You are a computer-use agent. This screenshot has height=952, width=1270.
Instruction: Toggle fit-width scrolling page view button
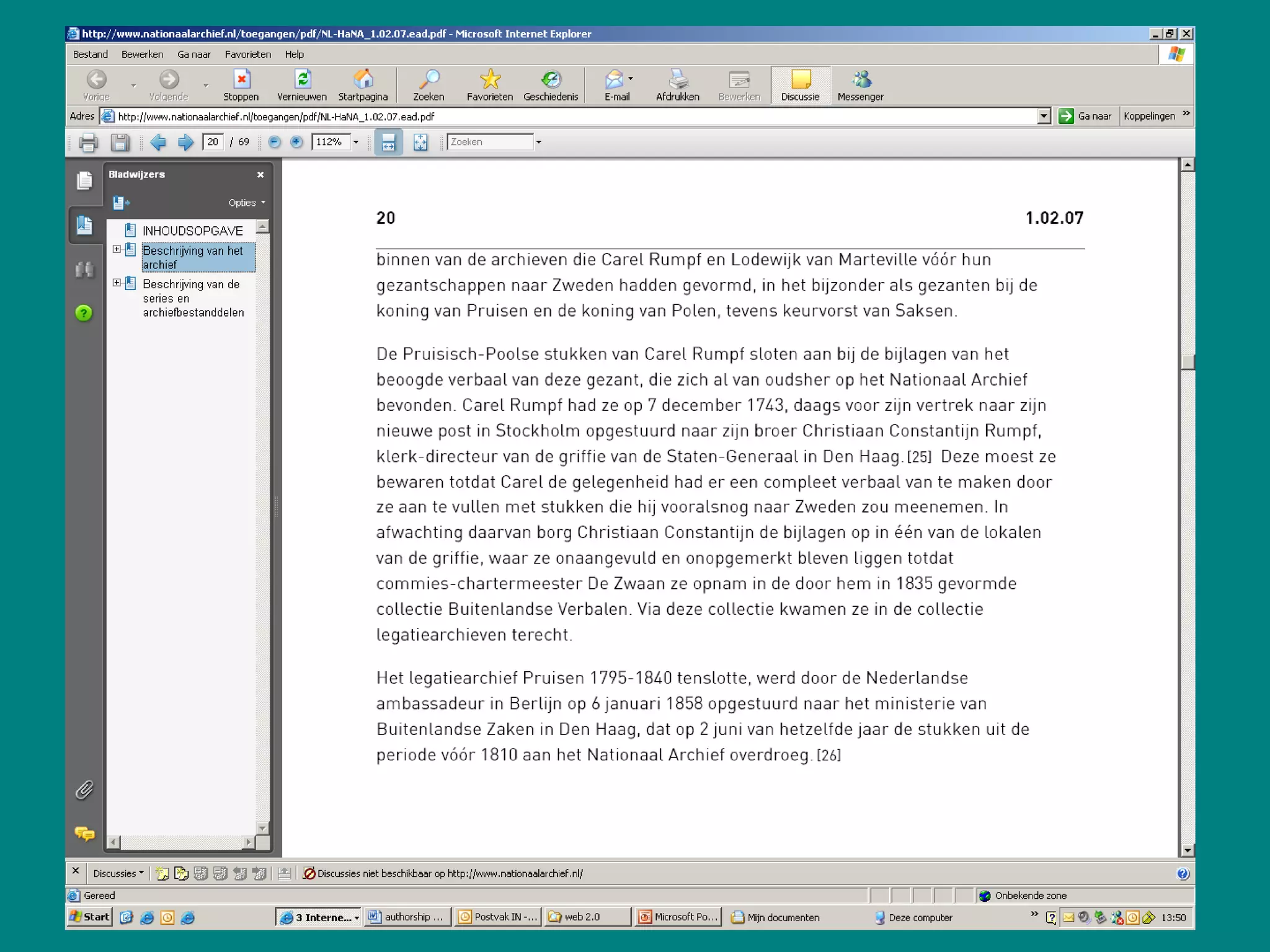[388, 142]
